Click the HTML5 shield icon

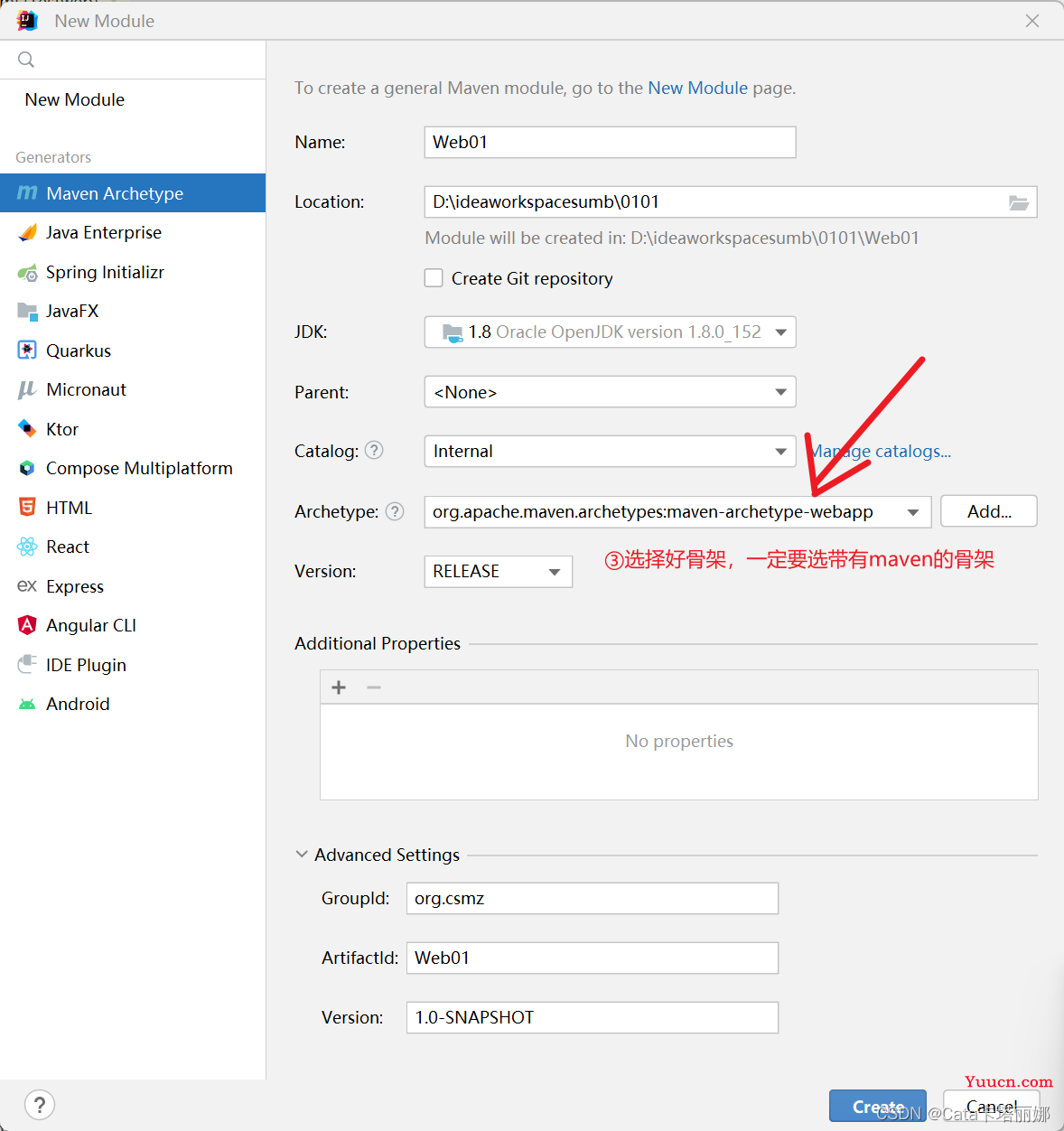(27, 507)
